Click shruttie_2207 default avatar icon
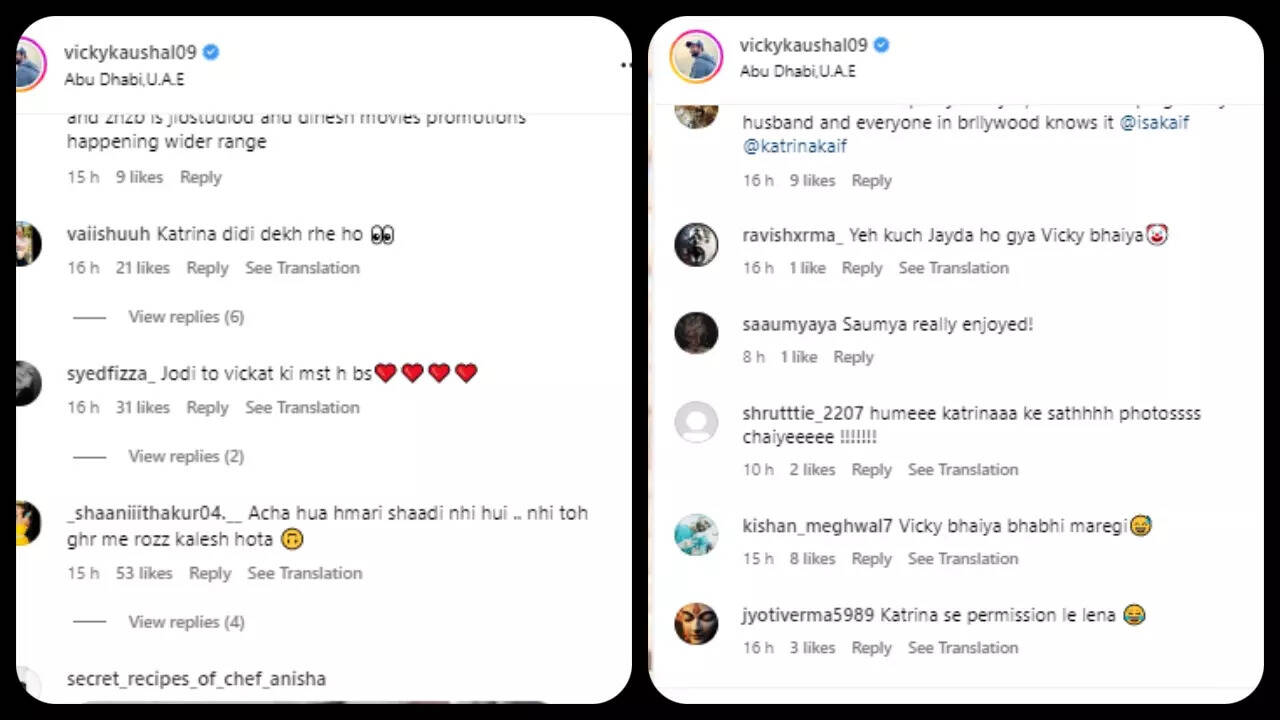1280x720 pixels. coord(696,422)
